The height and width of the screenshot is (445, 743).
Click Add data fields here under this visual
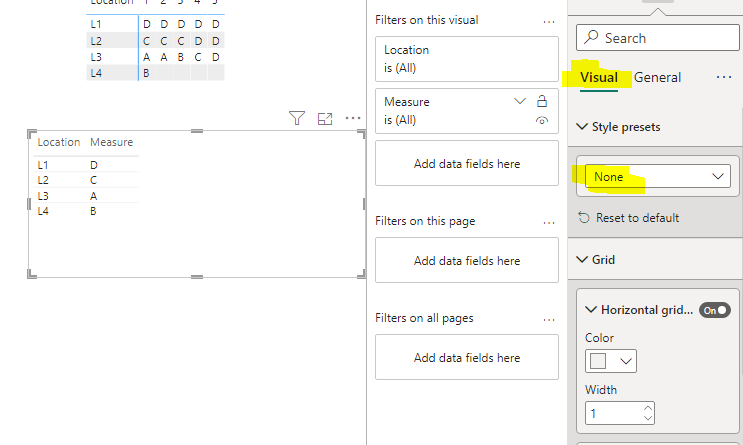pyautogui.click(x=467, y=163)
